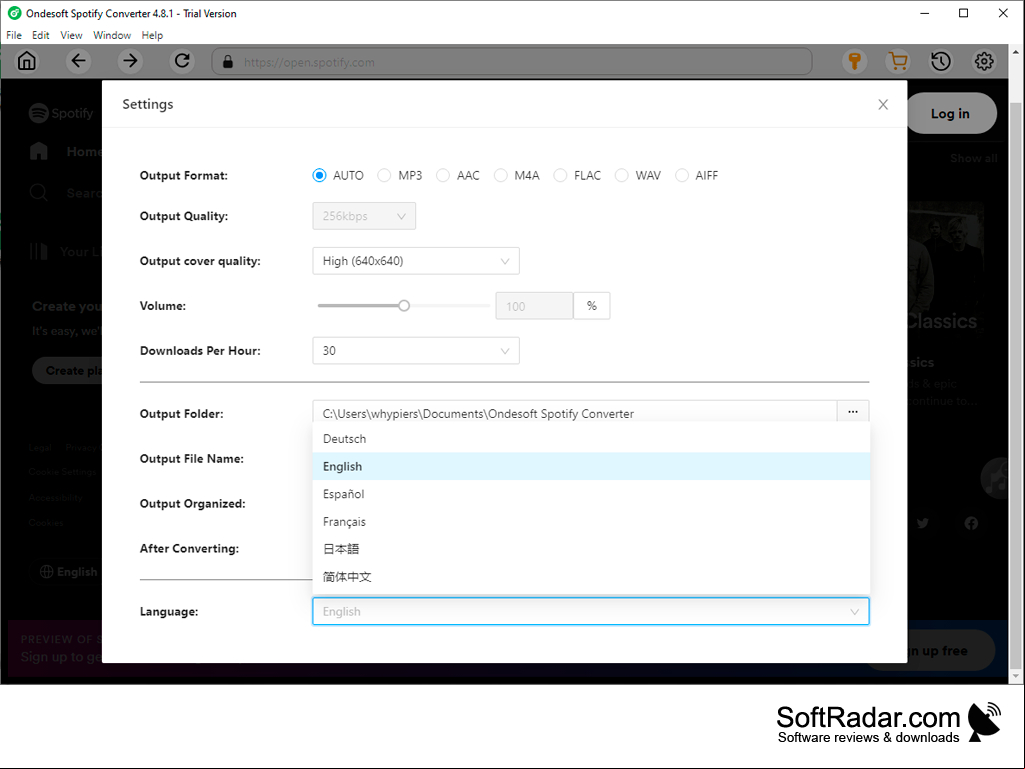Click the Spotify Your Library icon

39,251
